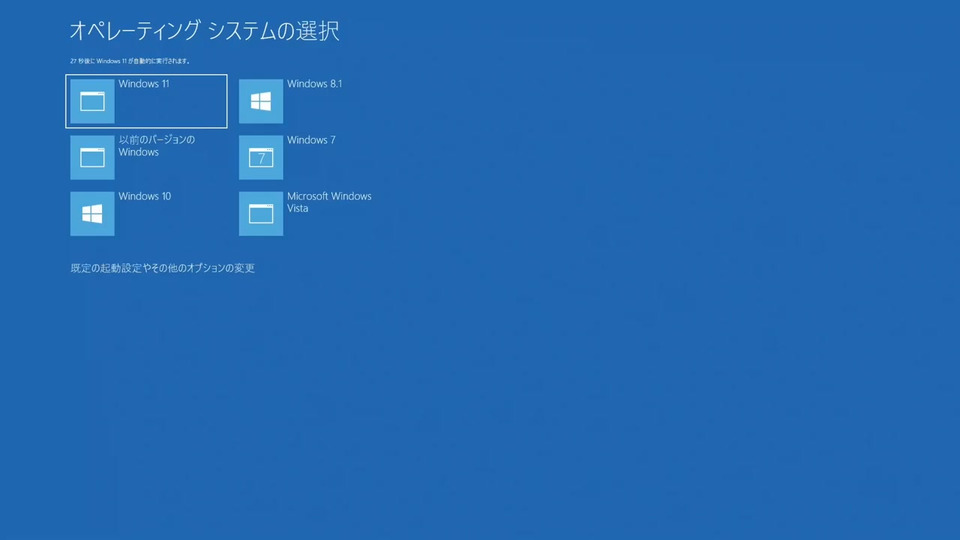Screen dimensions: 960x540
Task: Click the Microsoft Windows Vista label
Action: pyautogui.click(x=329, y=202)
